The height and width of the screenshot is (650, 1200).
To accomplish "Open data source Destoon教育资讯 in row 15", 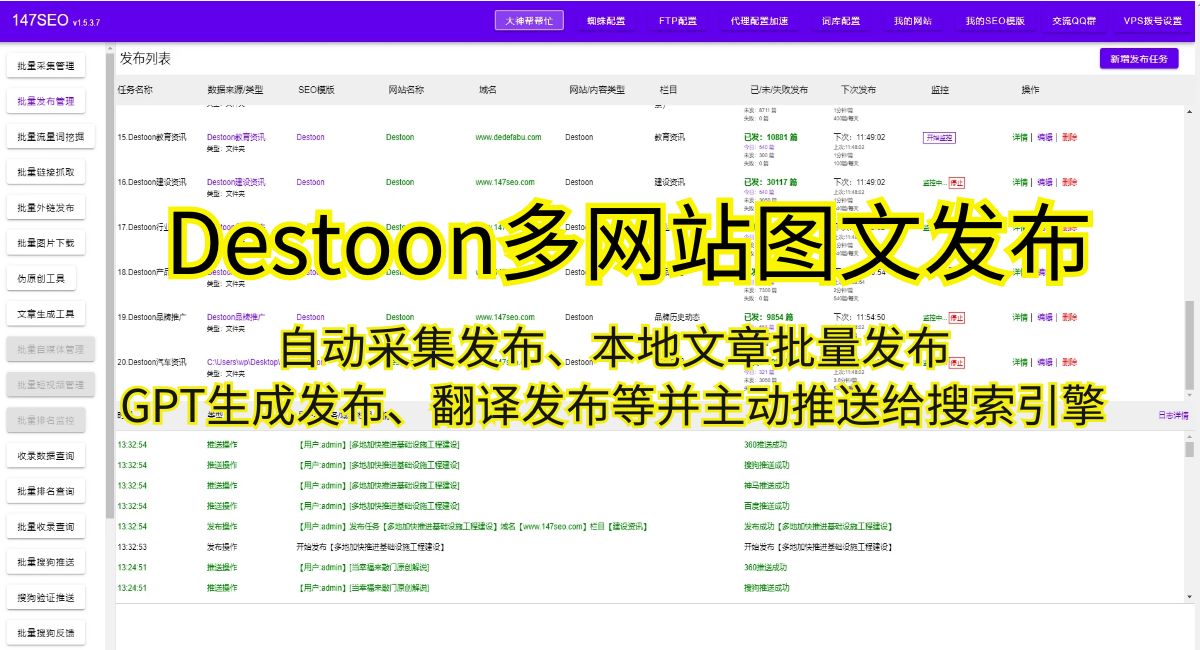I will click(236, 137).
